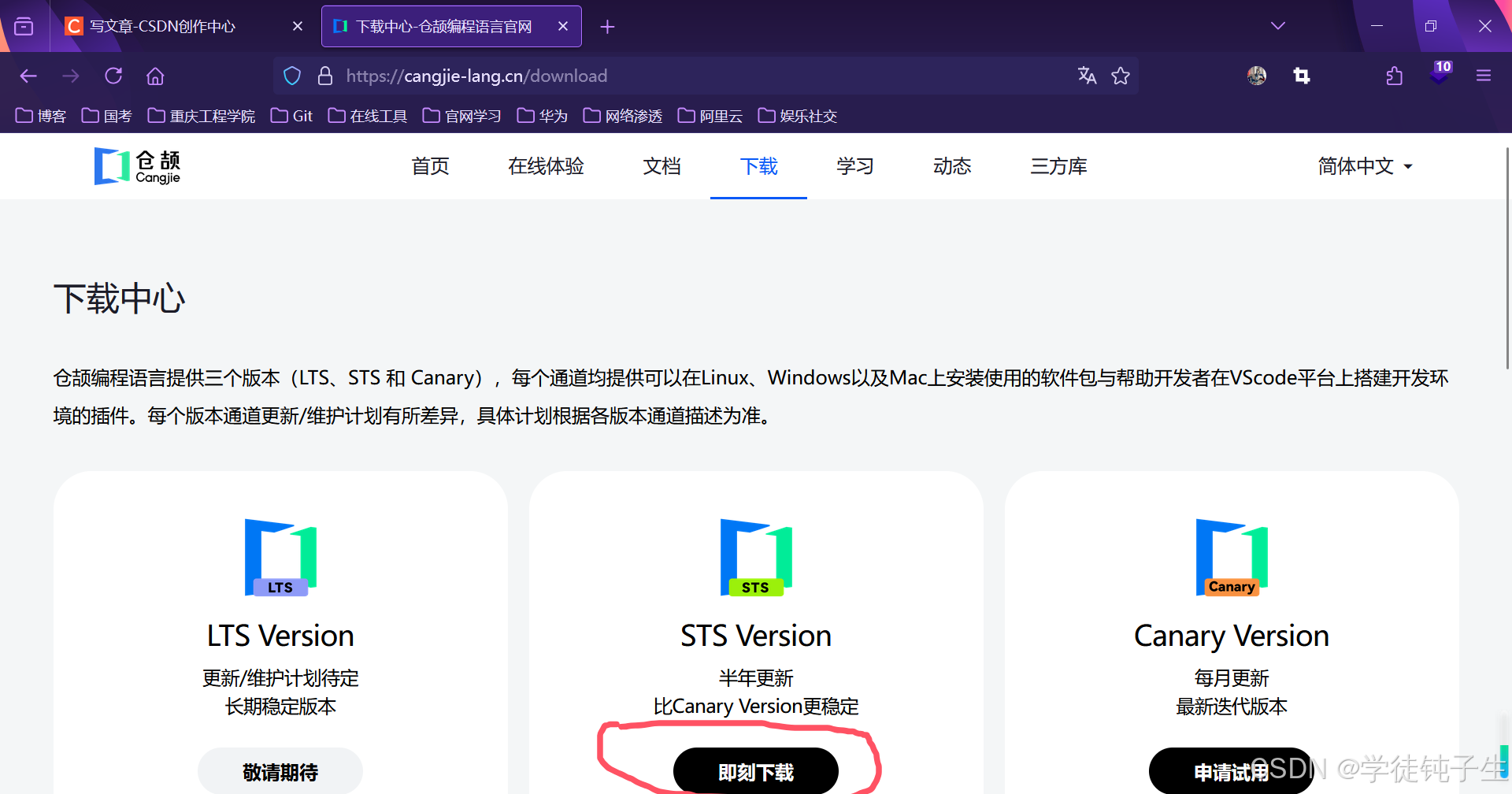Close the Cangjie download center tab
Screen dimensions: 1512x794
click(x=563, y=26)
